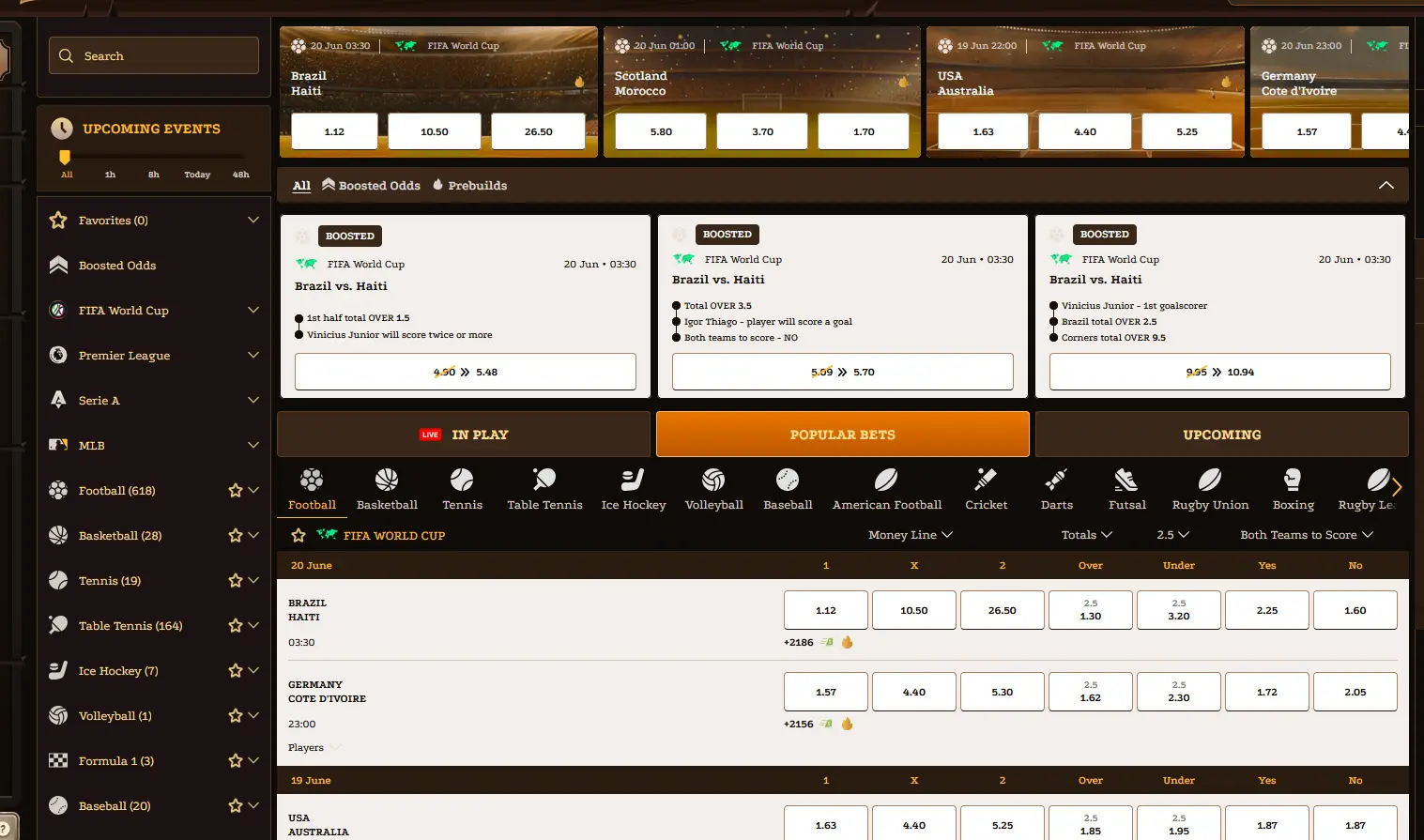This screenshot has width=1424, height=840.
Task: Set upcoming events slider to 1h
Action: point(110,175)
